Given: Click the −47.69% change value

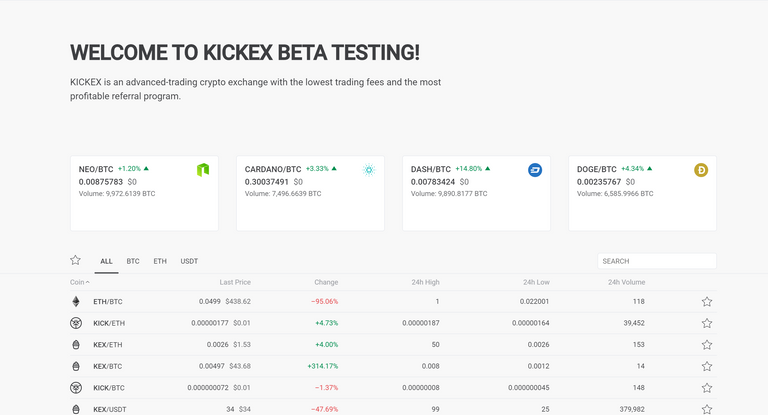Looking at the screenshot, I should click(325, 410).
